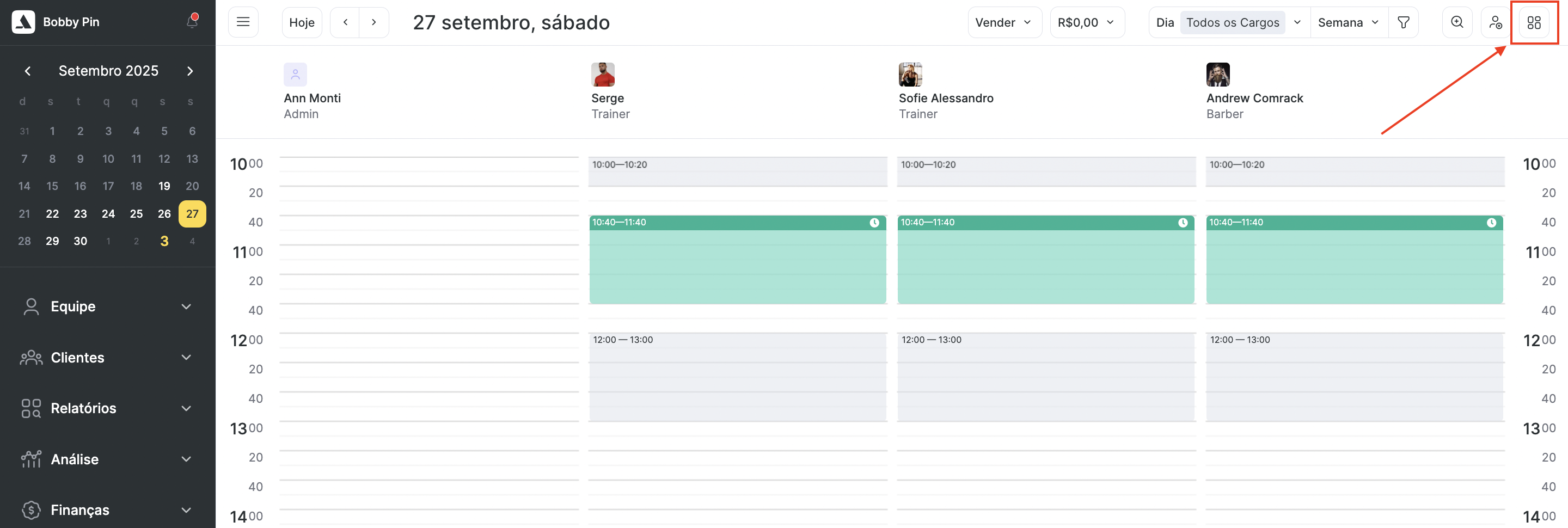Go to next day arrow

coord(373,22)
